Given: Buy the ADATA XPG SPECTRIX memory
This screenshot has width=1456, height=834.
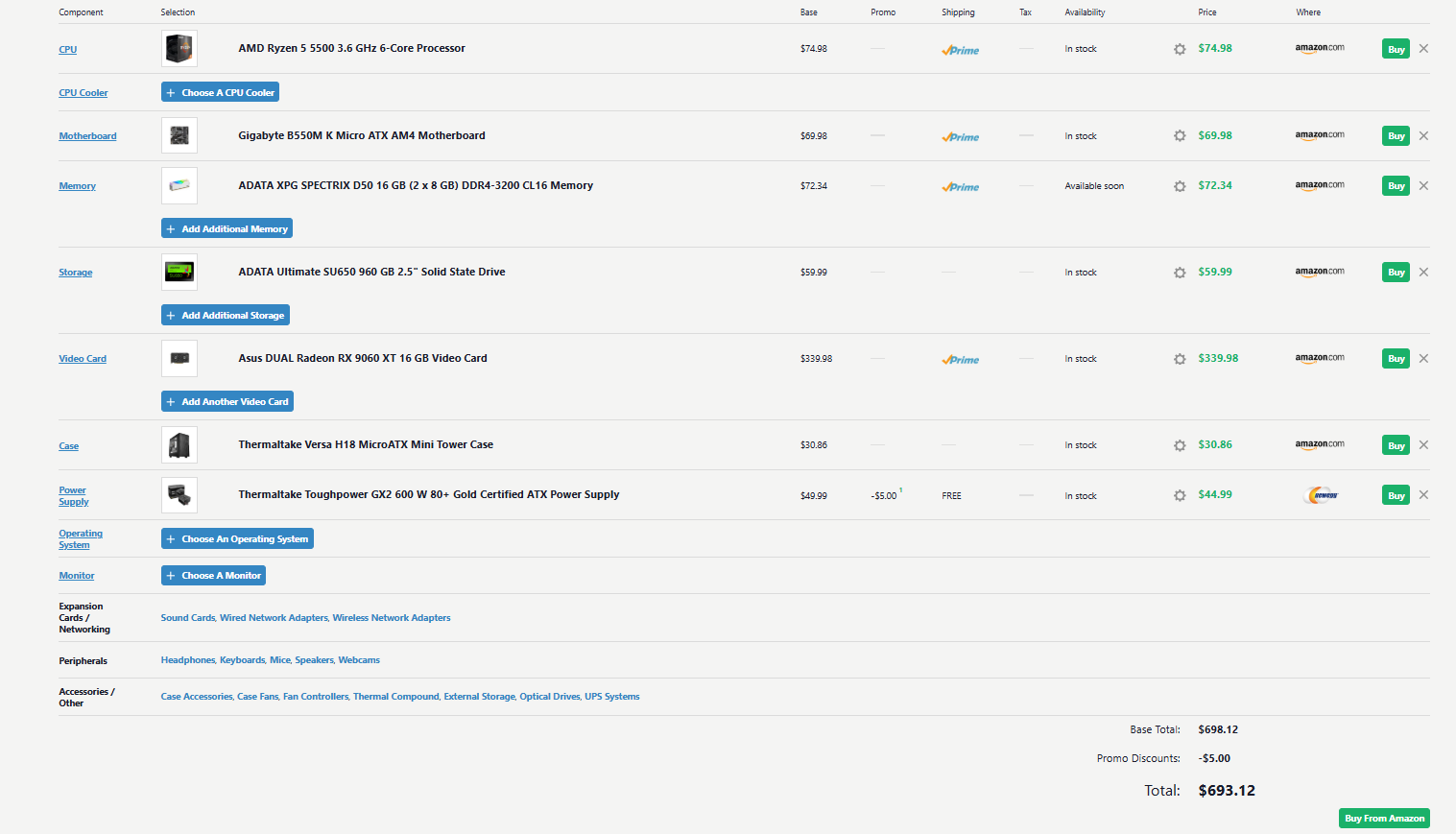Looking at the screenshot, I should [x=1396, y=186].
